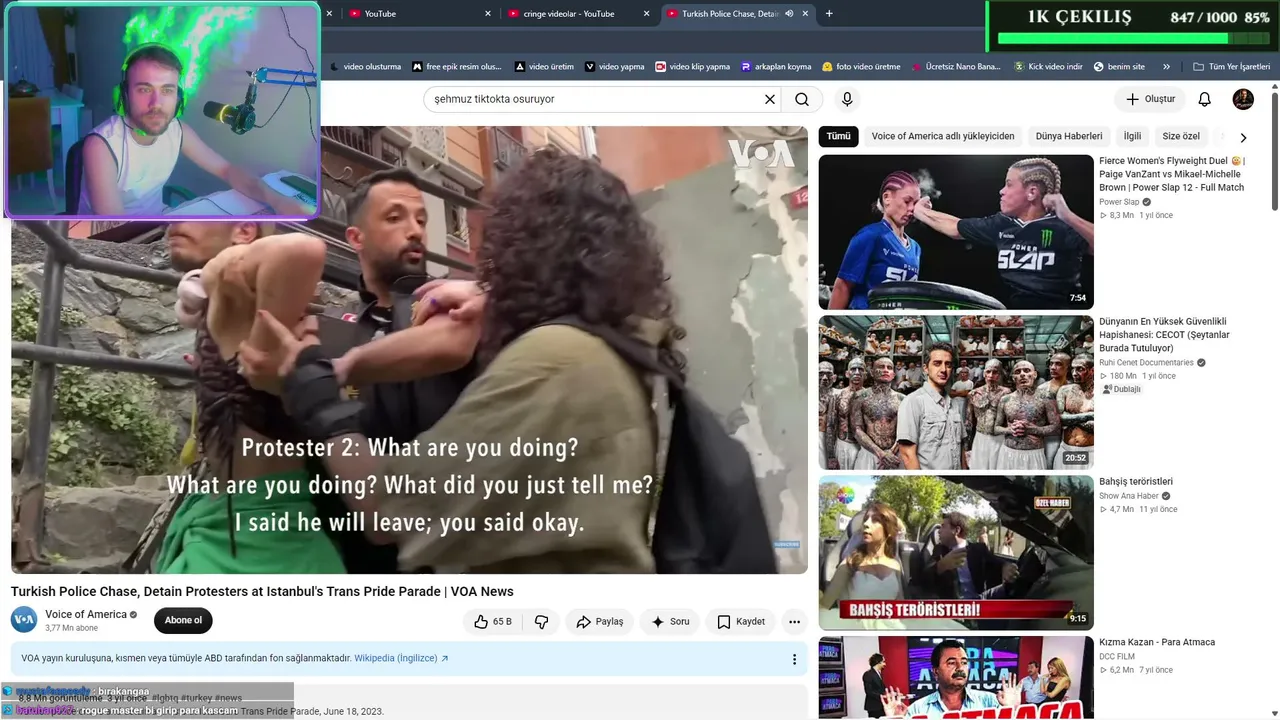1280x720 pixels.
Task: Click the playing video frame
Action: (409, 350)
